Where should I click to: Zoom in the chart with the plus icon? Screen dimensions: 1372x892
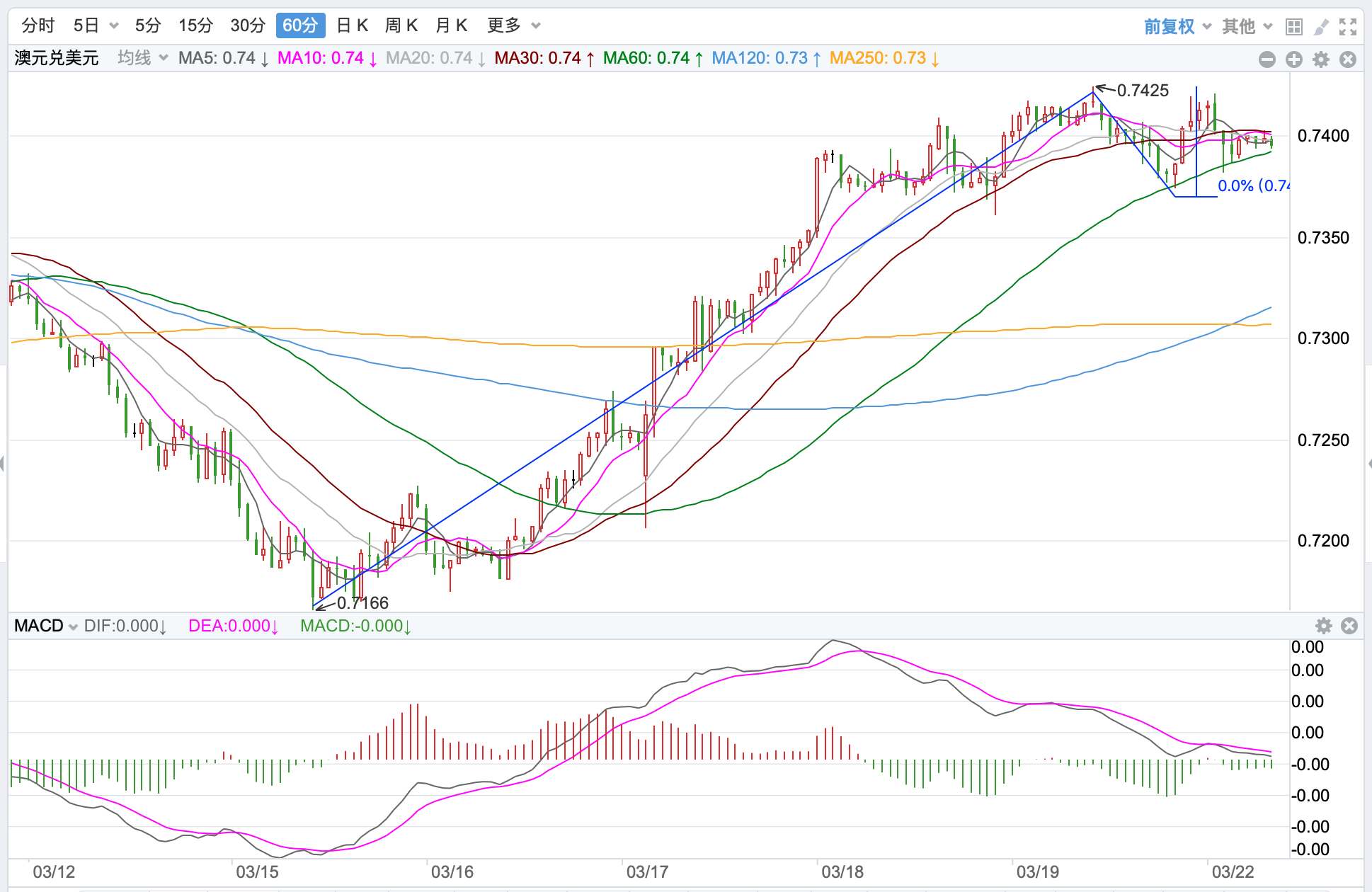[1294, 59]
